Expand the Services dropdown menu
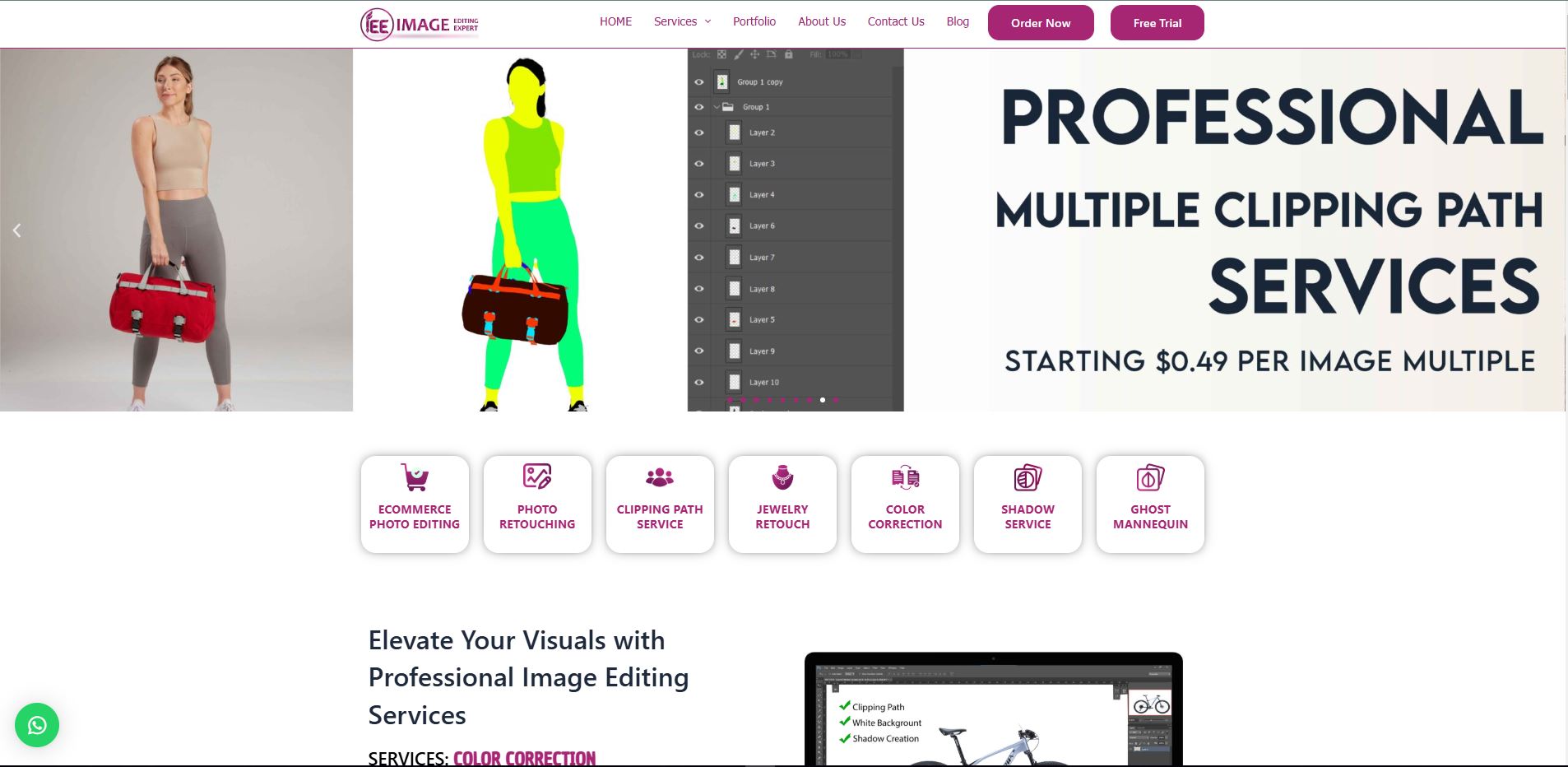 682,21
